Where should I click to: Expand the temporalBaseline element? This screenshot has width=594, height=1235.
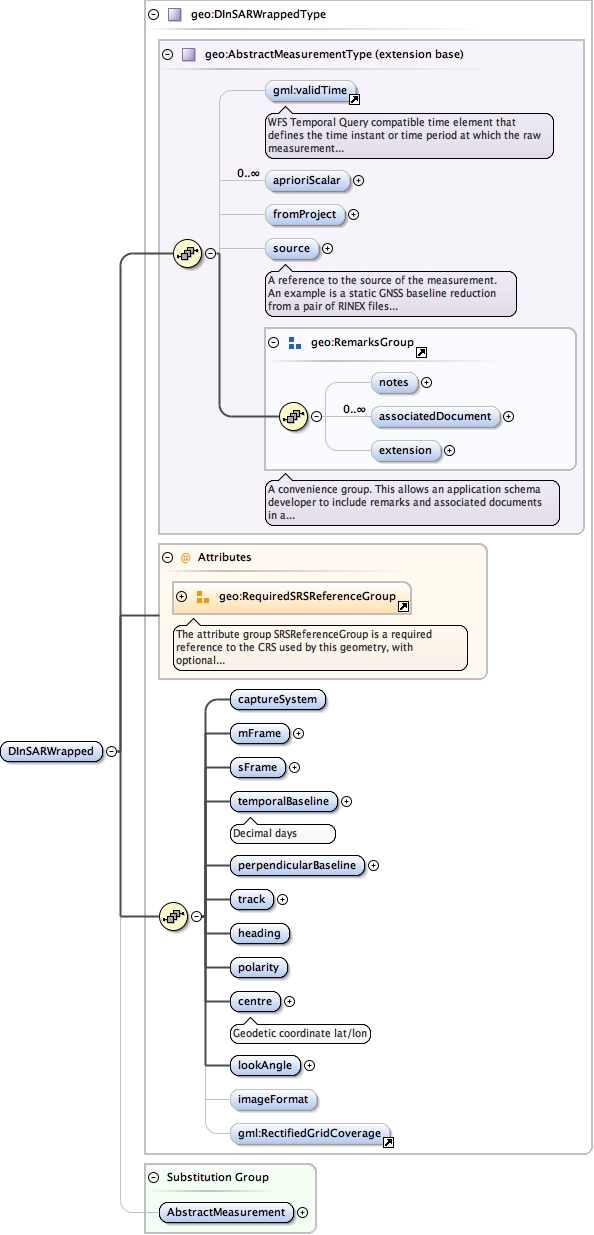347,801
